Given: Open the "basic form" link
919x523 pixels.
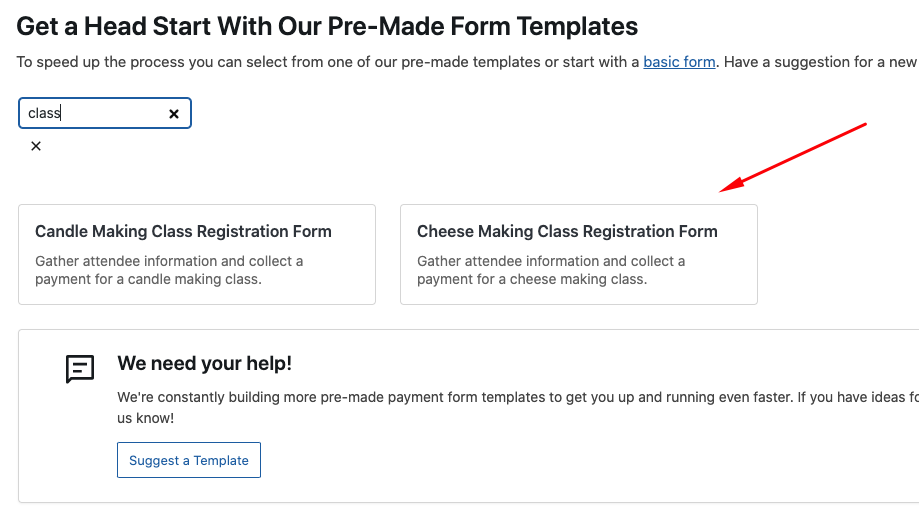Looking at the screenshot, I should [679, 62].
